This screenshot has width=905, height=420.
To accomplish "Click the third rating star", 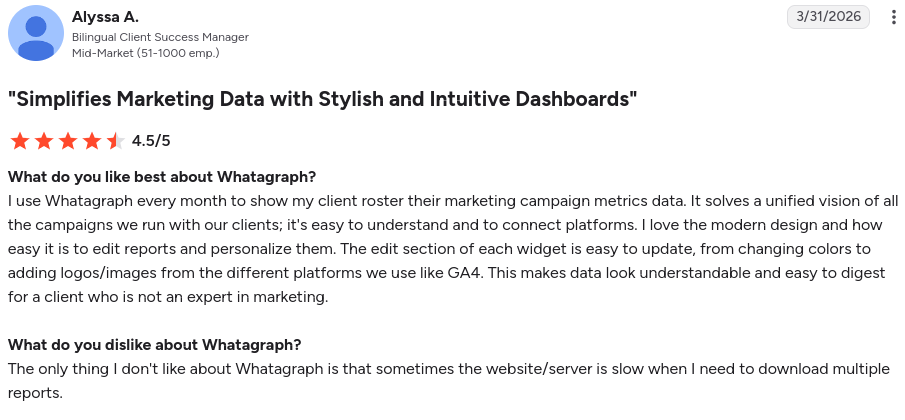I will pyautogui.click(x=68, y=141).
